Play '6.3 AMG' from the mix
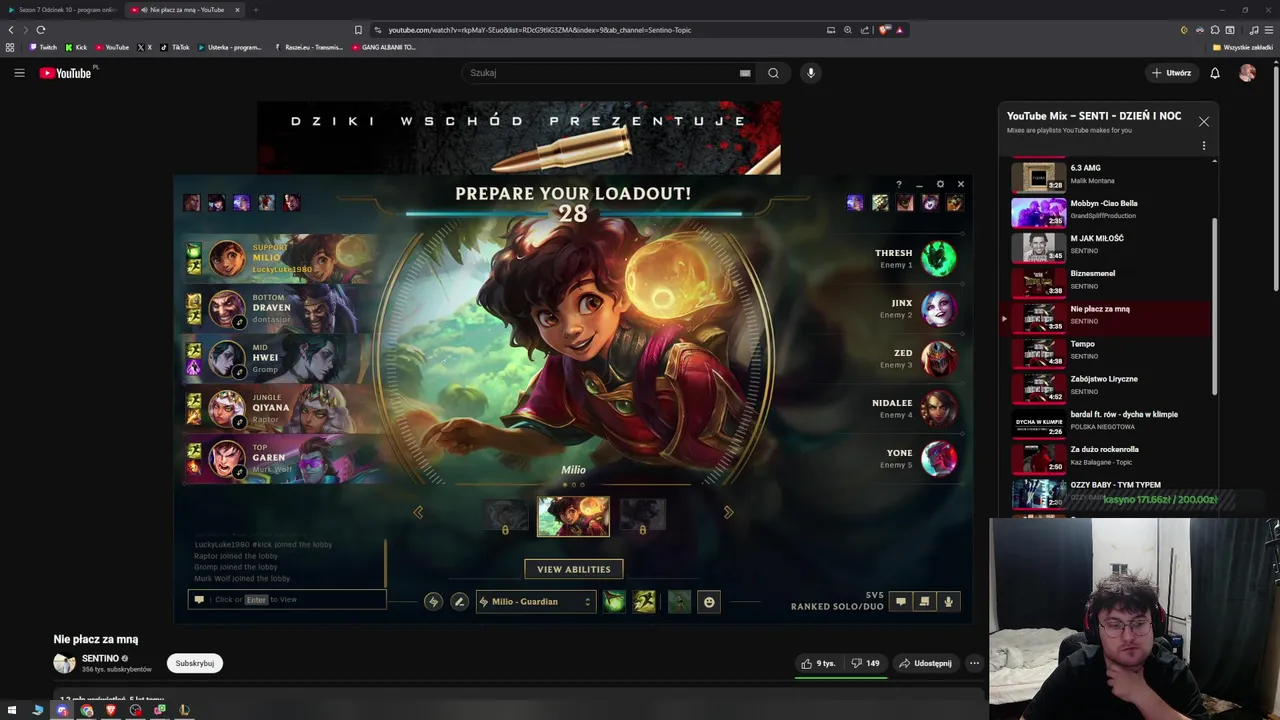 [x=1105, y=176]
